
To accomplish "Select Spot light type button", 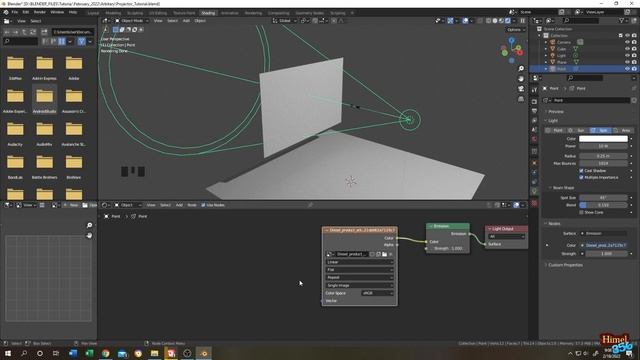I will pos(600,130).
